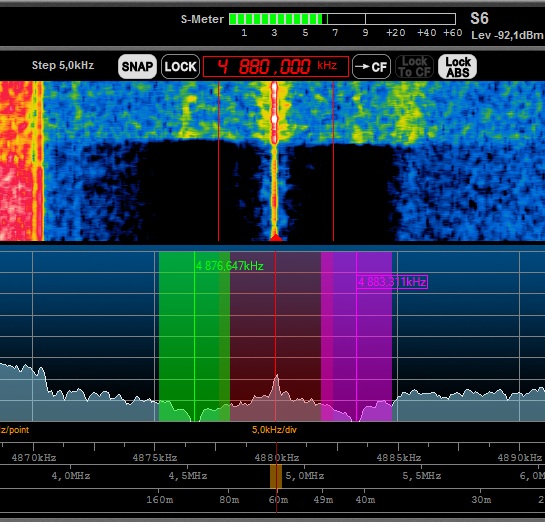Screen dimensions: 545x522
Task: Click the green notch filter band
Action: 194,336
